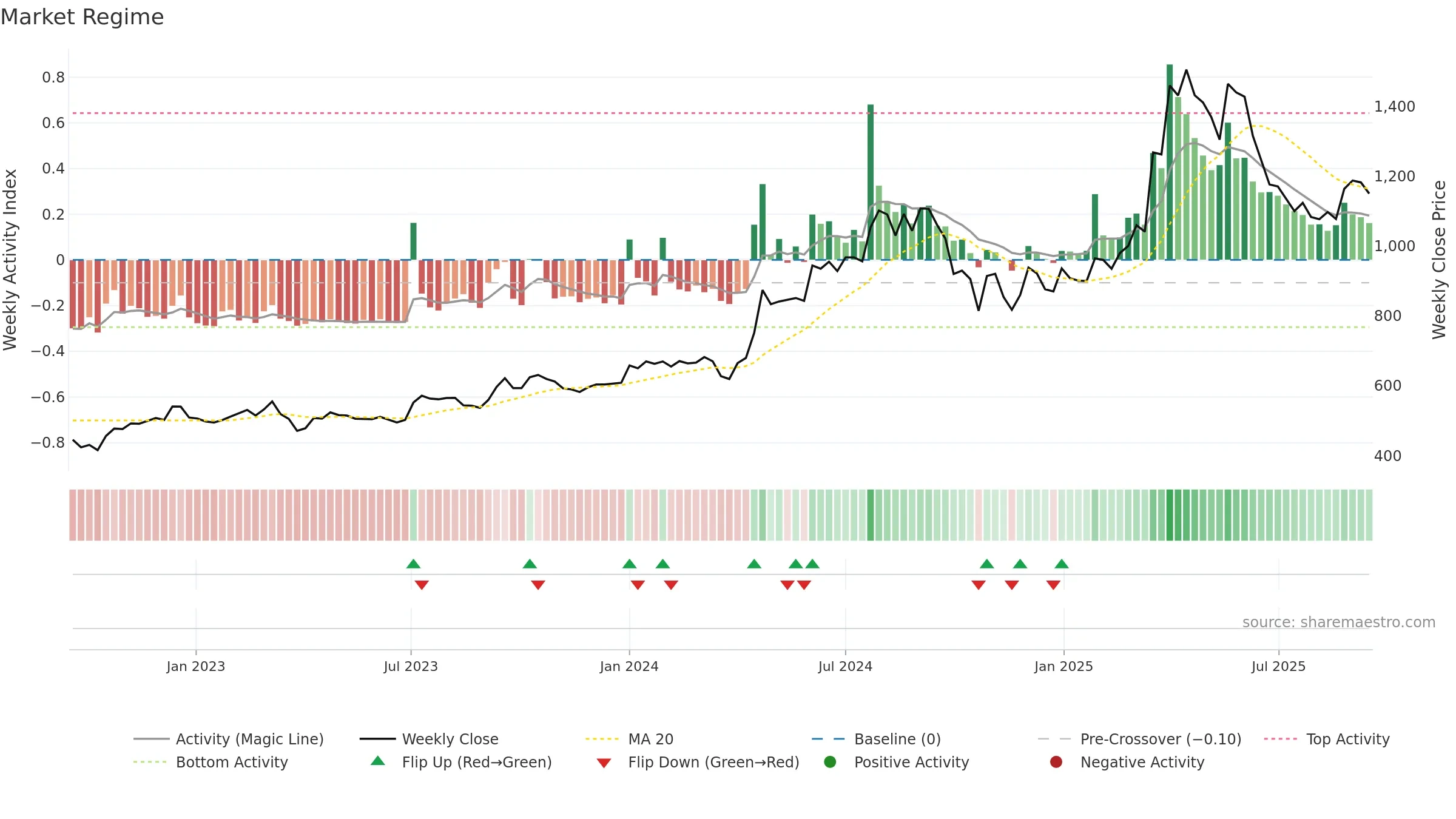Click the Flip Down red triangle legend icon
Viewport: 1456px width, 819px height.
pos(604,763)
